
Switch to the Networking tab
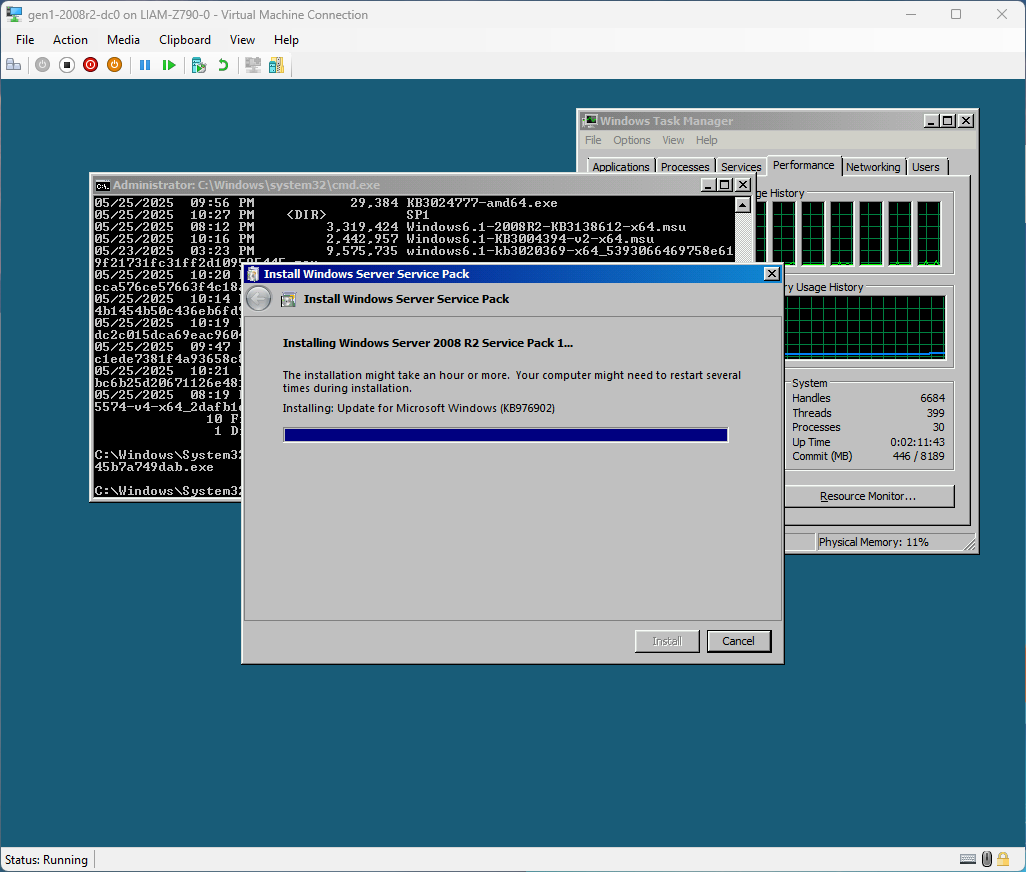[873, 167]
